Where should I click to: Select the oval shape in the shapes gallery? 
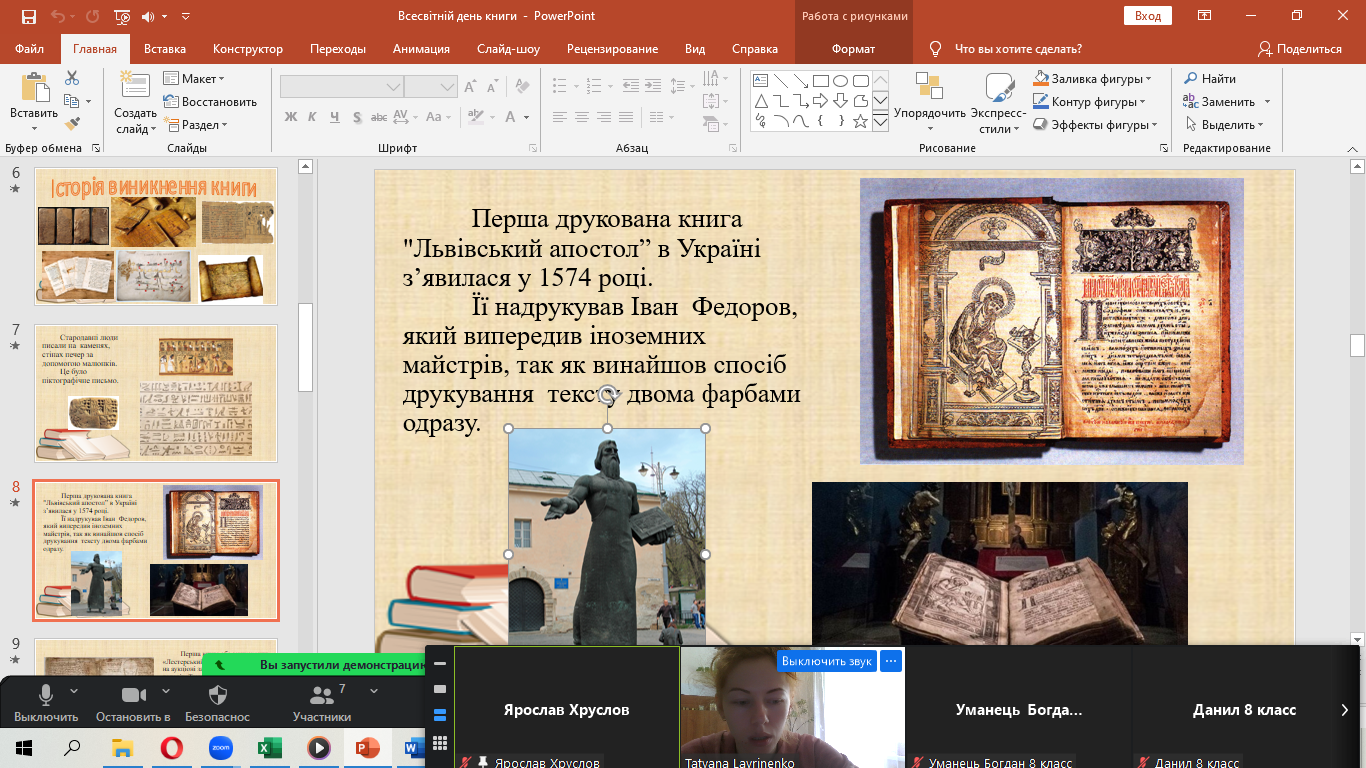pyautogui.click(x=840, y=81)
